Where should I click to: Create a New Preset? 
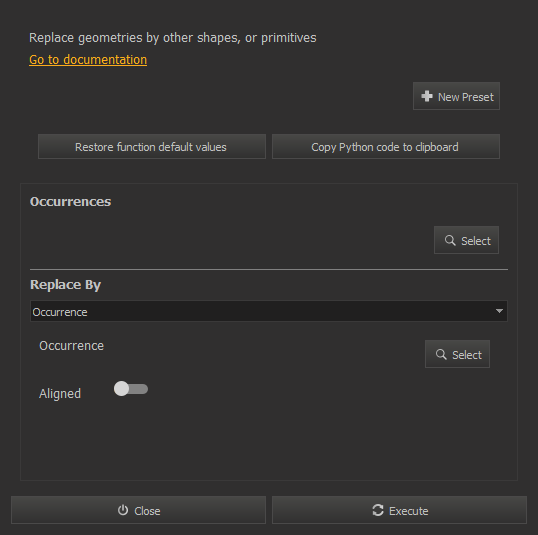pos(456,96)
